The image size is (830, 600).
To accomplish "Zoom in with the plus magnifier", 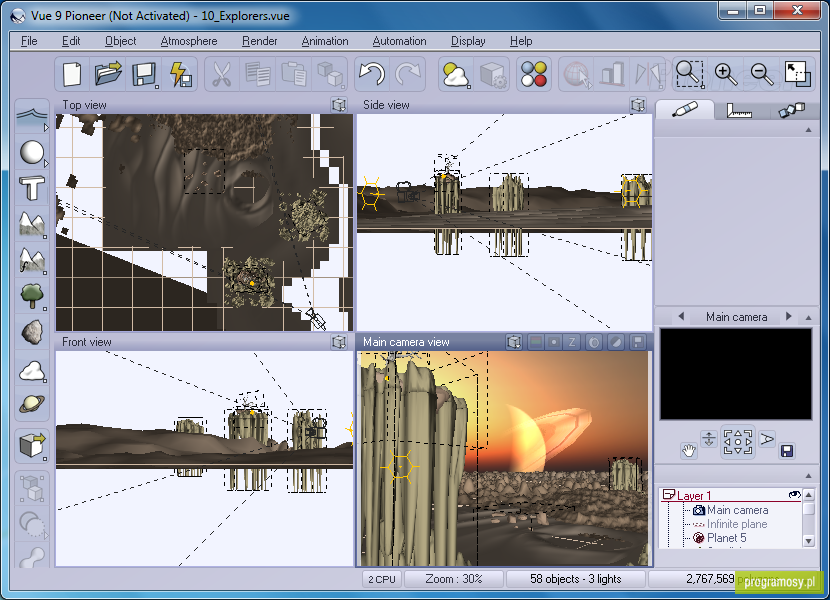I will point(725,74).
